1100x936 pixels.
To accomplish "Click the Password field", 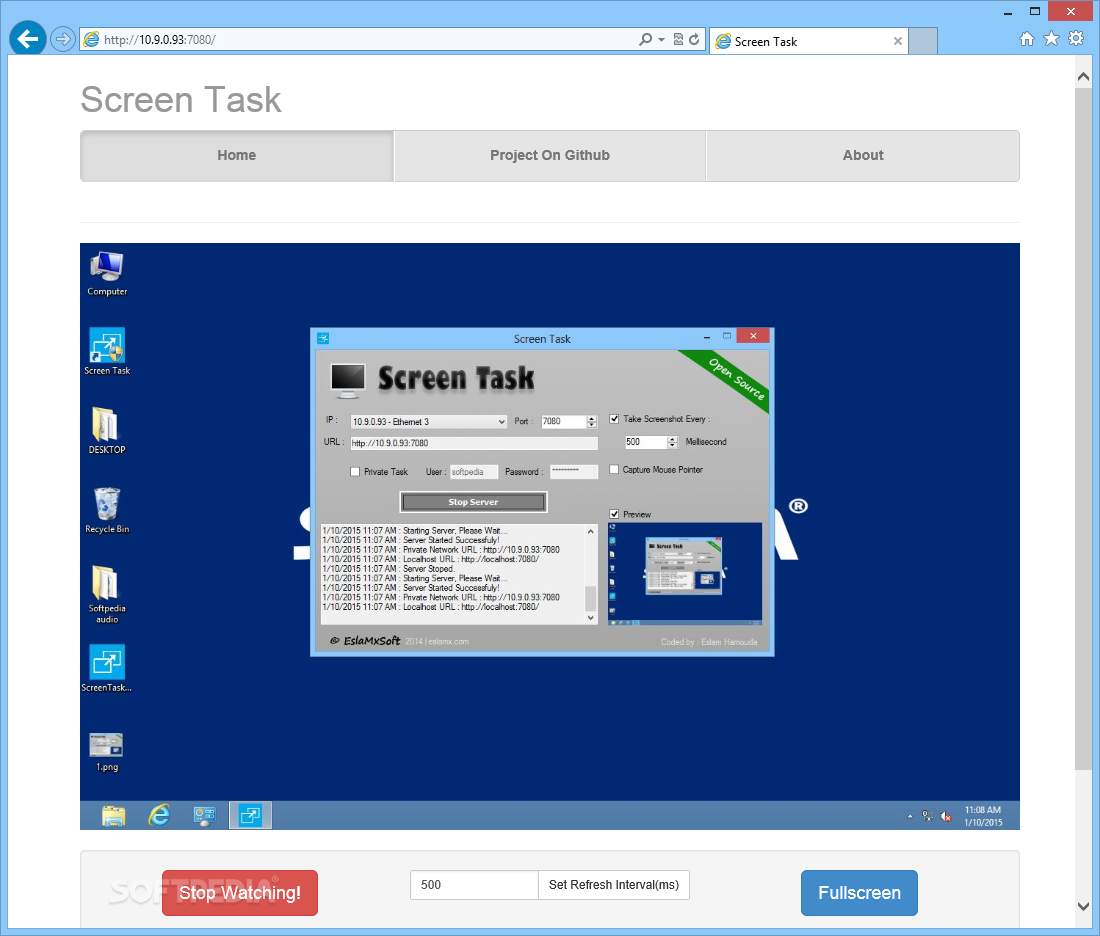I will click(574, 472).
